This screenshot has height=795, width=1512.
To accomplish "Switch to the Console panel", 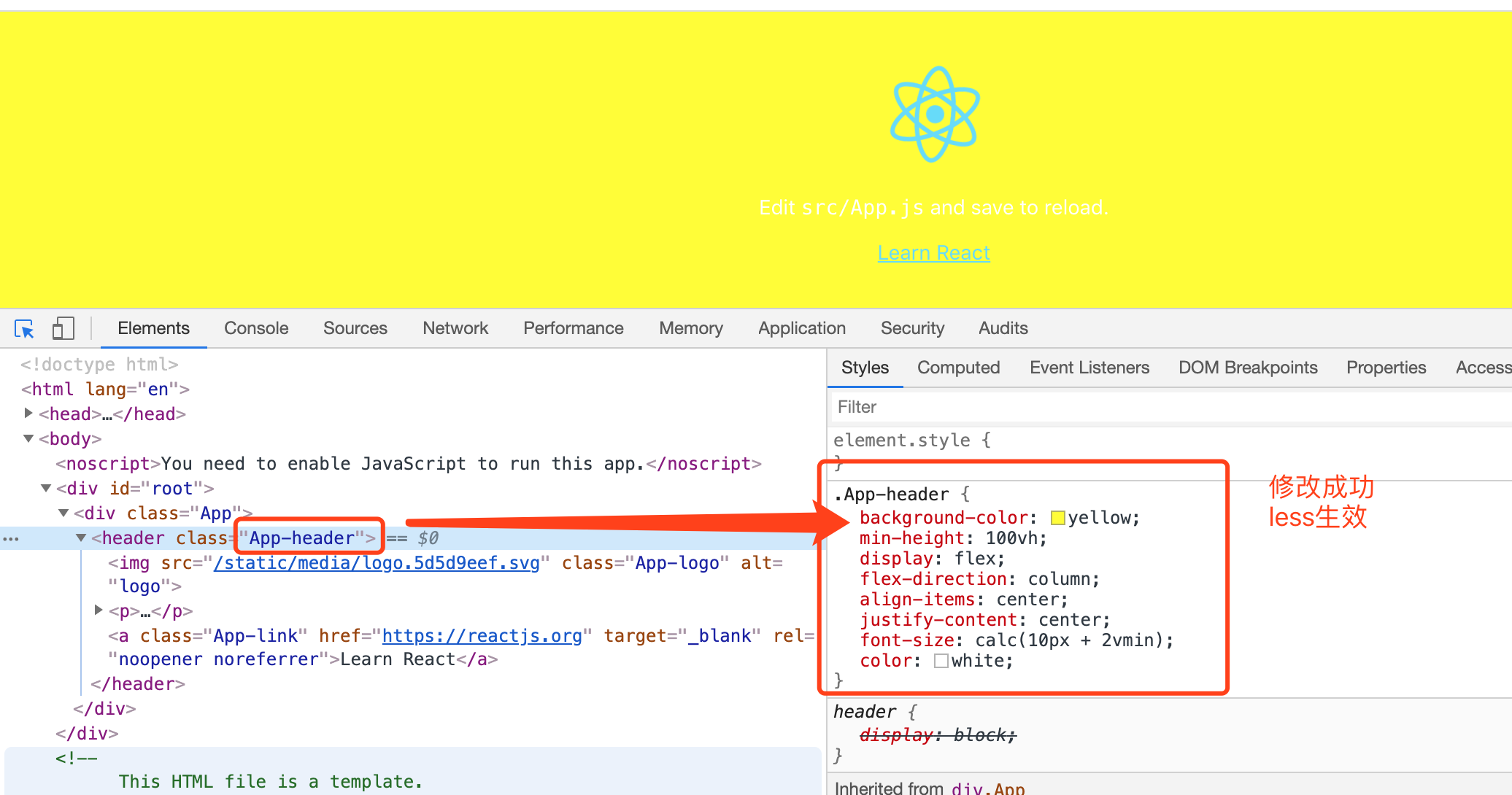I will tap(255, 328).
